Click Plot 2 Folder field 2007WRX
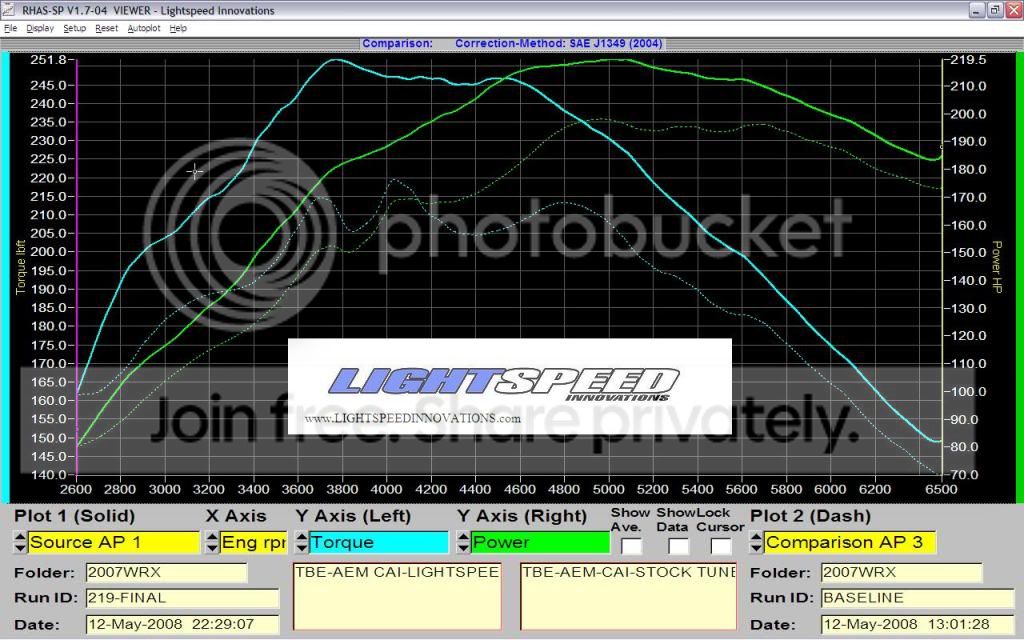Viewport: 1024px width, 640px height. 901,572
